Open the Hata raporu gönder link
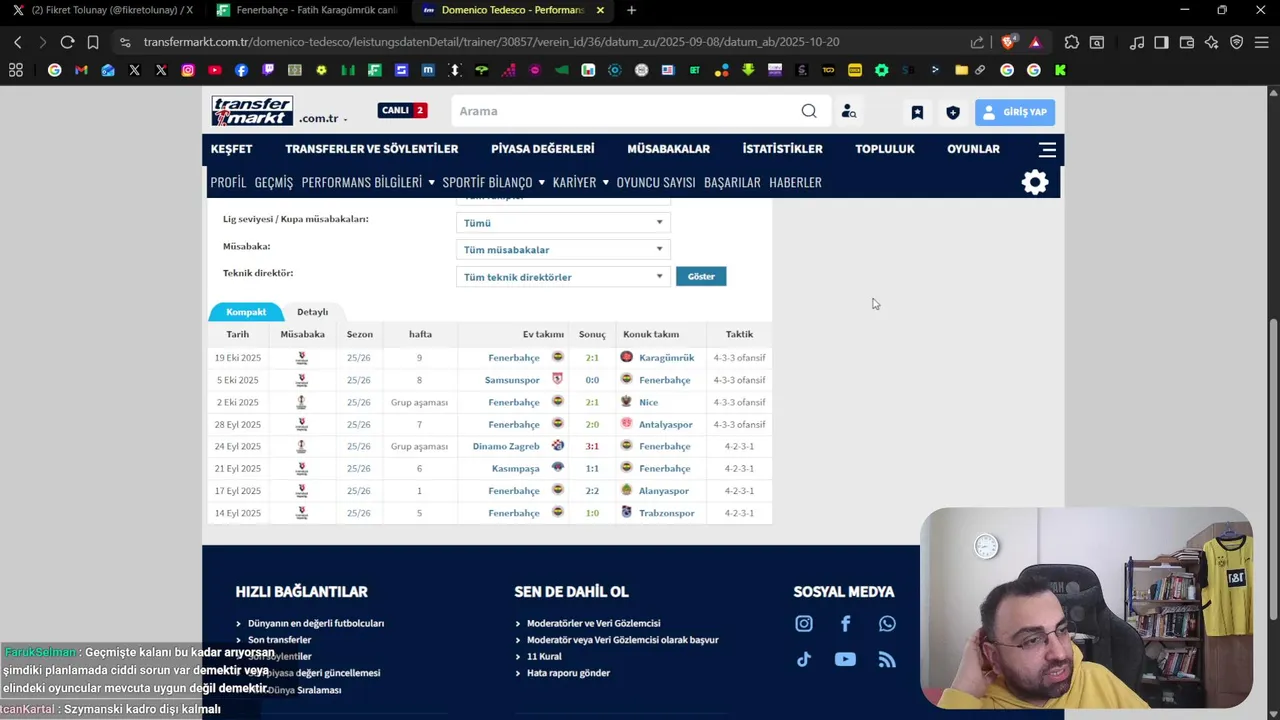This screenshot has height=720, width=1280. click(568, 673)
